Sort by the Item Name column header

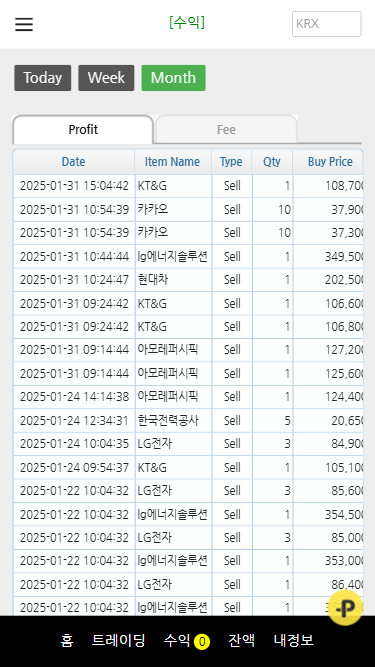point(173,162)
